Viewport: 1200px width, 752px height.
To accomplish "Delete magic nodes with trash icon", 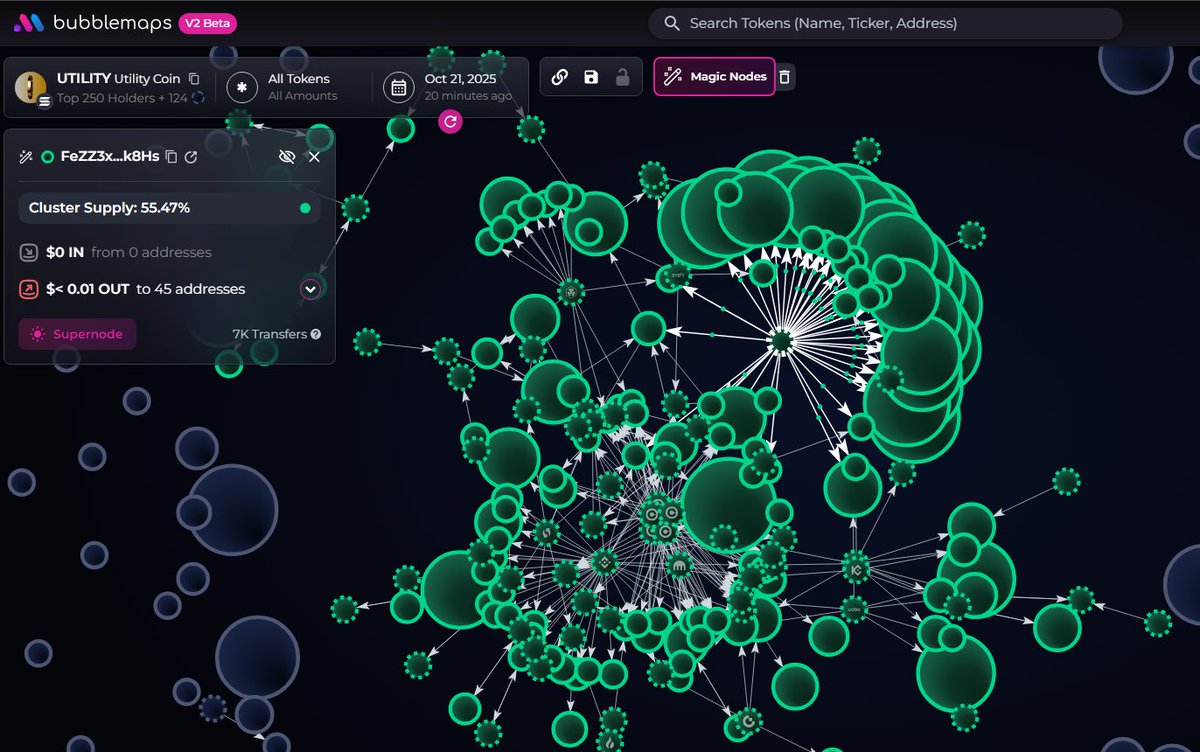I will point(786,77).
